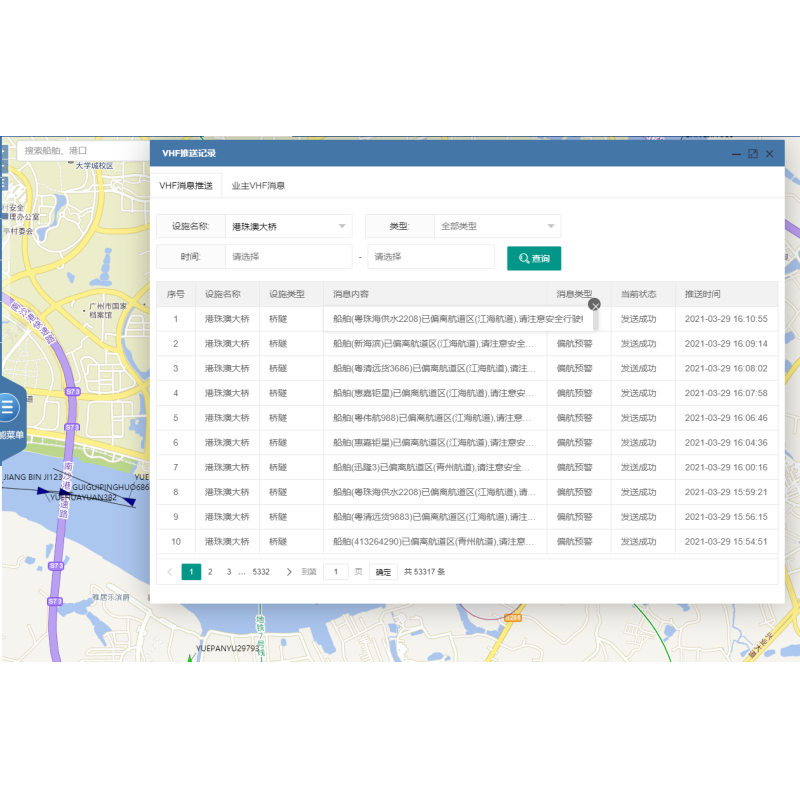Click the page number input field
The image size is (800, 800).
click(336, 572)
